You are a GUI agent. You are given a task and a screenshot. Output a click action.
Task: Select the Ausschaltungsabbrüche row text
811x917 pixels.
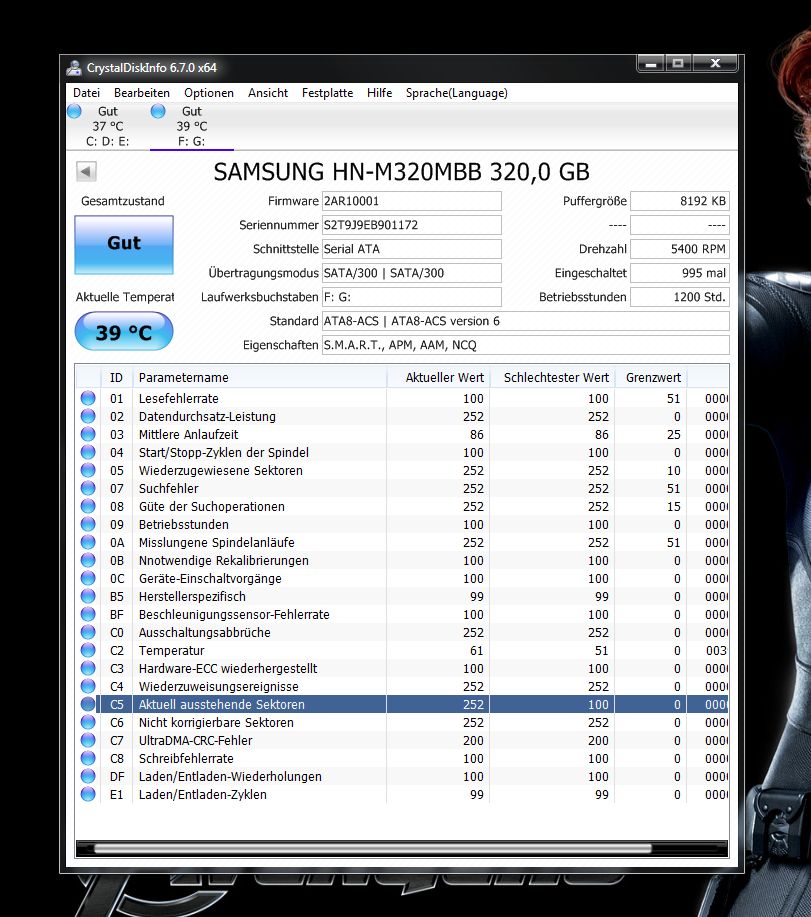[205, 633]
